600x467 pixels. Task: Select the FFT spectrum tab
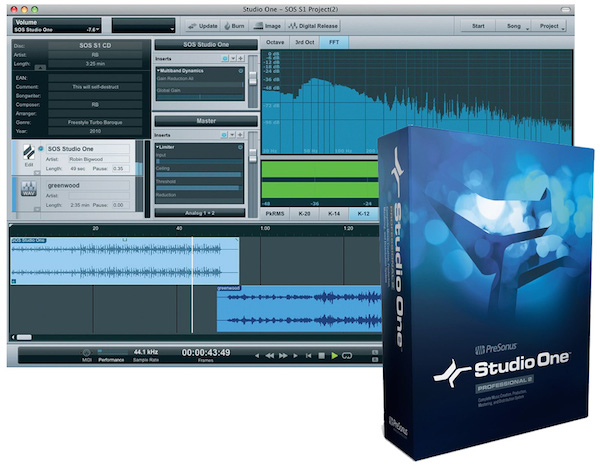click(334, 42)
